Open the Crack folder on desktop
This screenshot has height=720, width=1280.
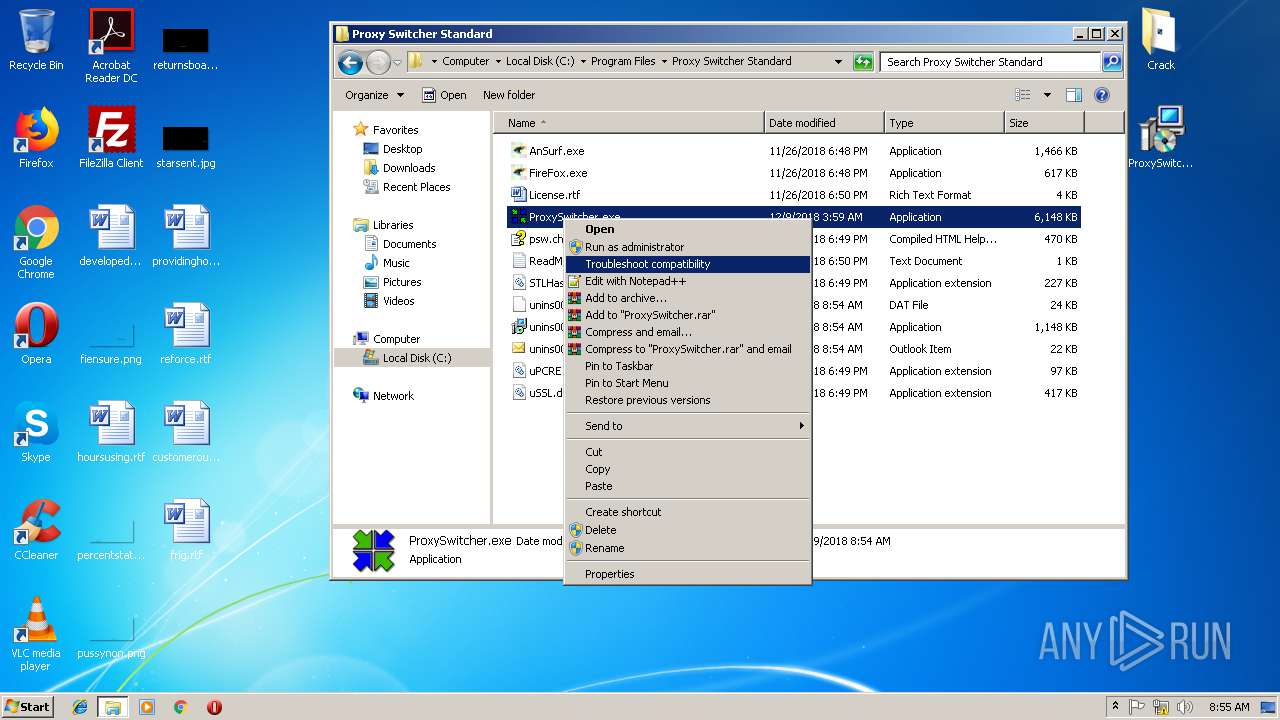pos(1161,40)
